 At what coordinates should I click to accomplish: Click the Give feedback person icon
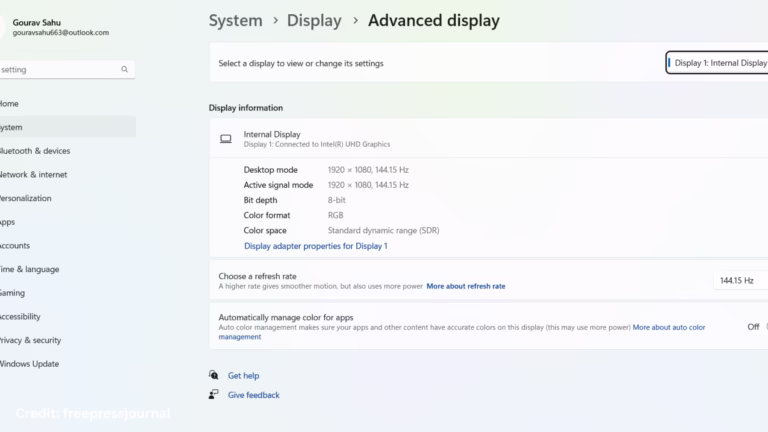[214, 394]
